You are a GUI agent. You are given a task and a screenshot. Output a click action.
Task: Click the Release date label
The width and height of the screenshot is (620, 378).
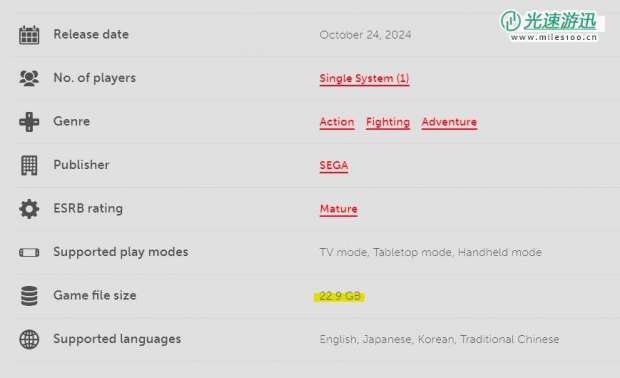[x=91, y=34]
